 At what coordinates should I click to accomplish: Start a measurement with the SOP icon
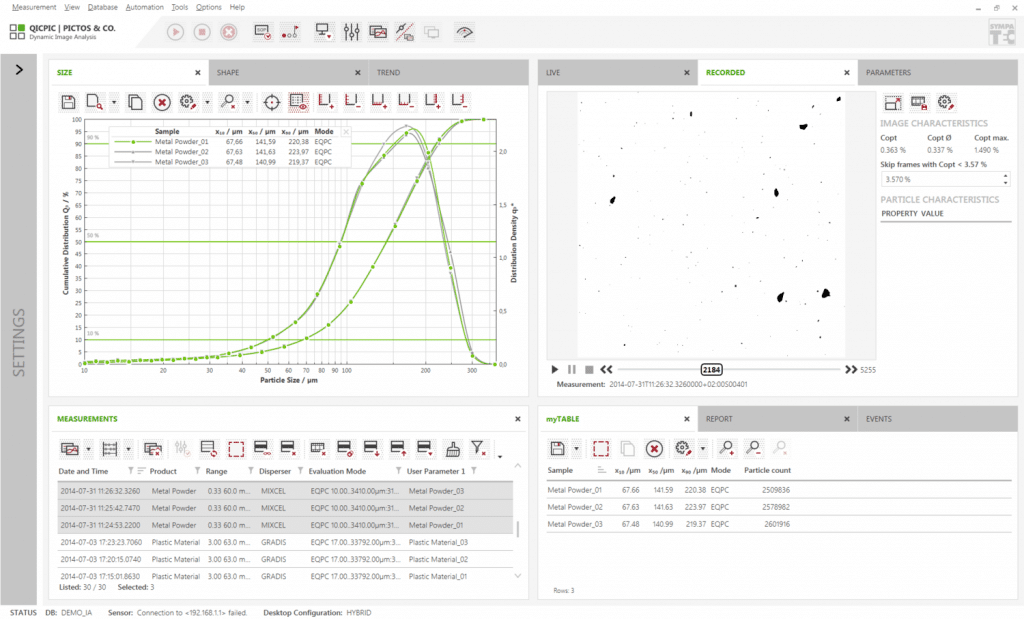pos(261,32)
